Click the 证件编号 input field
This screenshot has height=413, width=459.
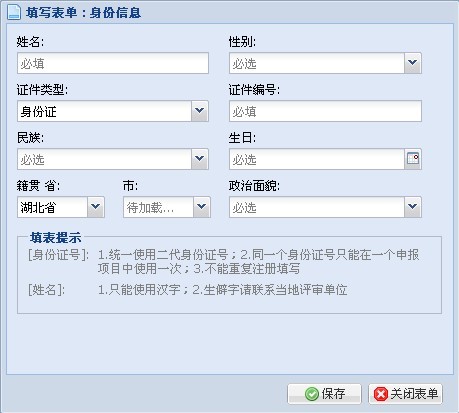point(325,111)
